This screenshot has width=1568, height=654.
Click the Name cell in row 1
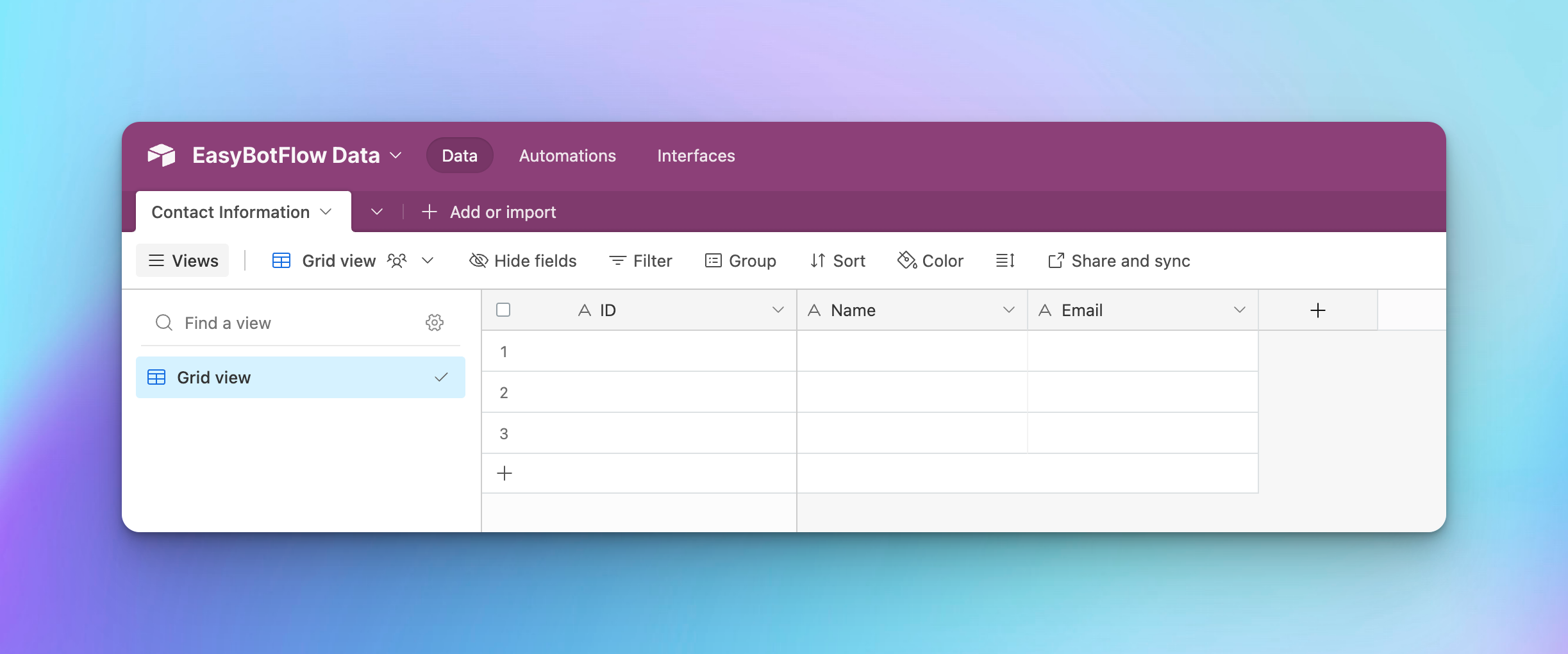point(912,351)
